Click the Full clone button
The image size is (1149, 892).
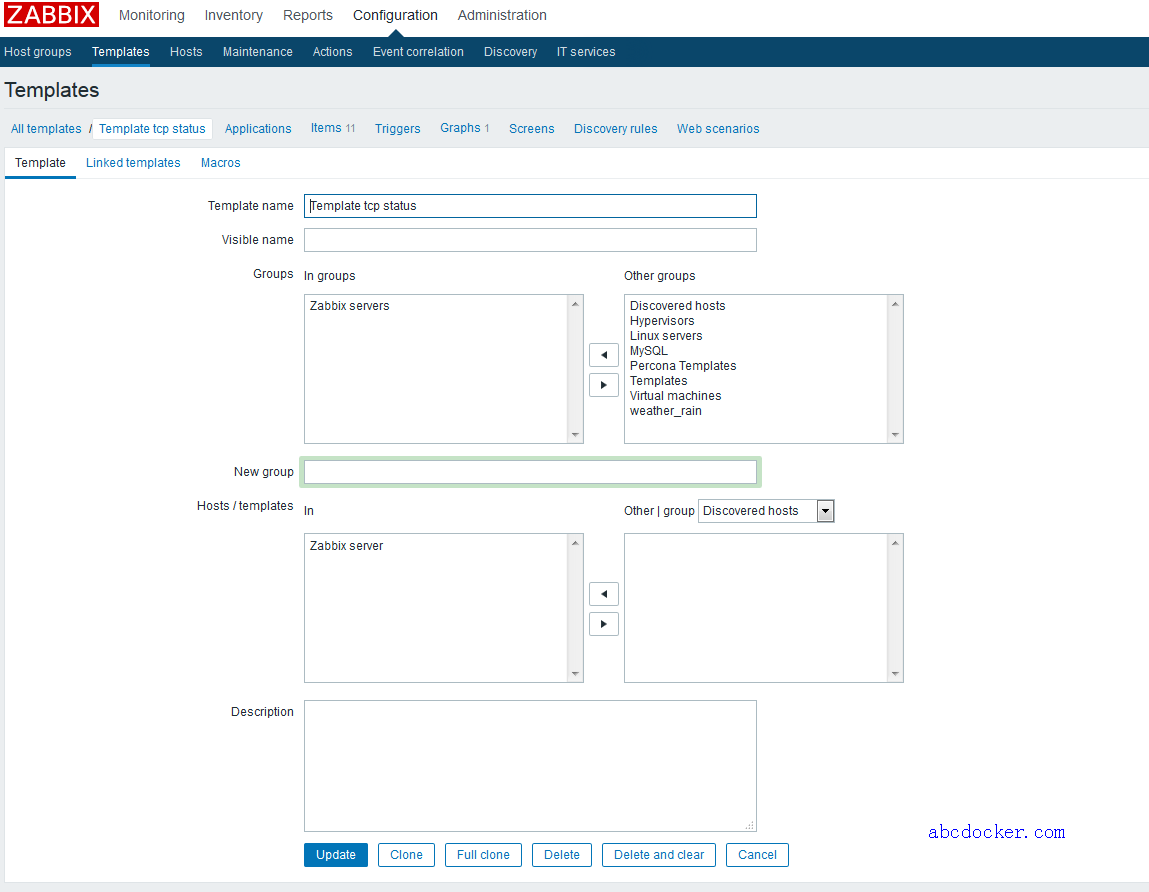(483, 855)
